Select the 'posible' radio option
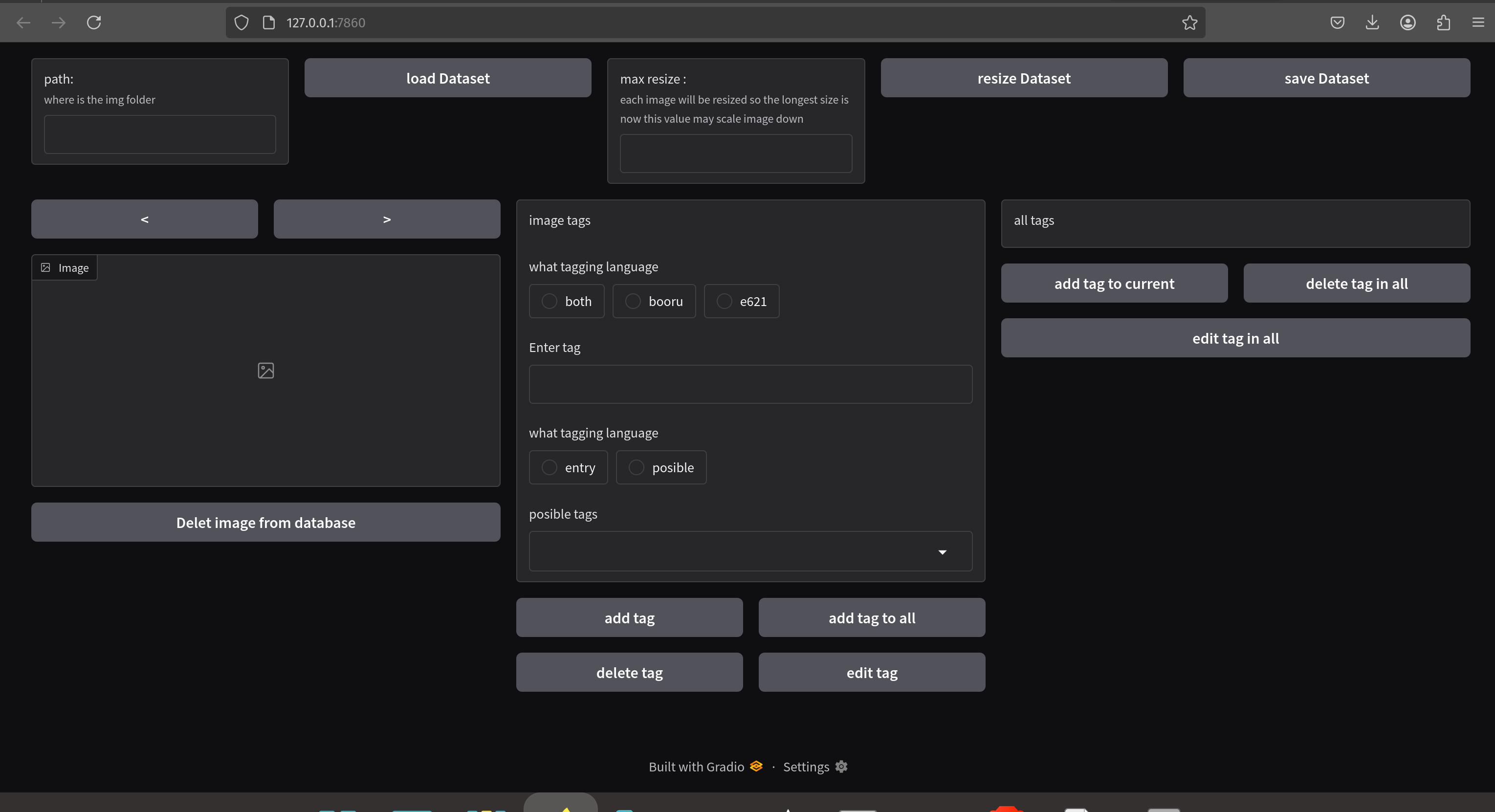The height and width of the screenshot is (812, 1495). (x=636, y=467)
